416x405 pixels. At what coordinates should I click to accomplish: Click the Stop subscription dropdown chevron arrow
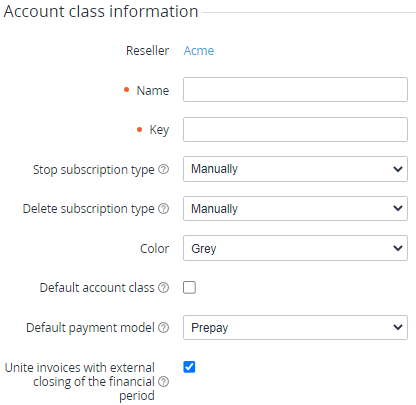pos(398,169)
